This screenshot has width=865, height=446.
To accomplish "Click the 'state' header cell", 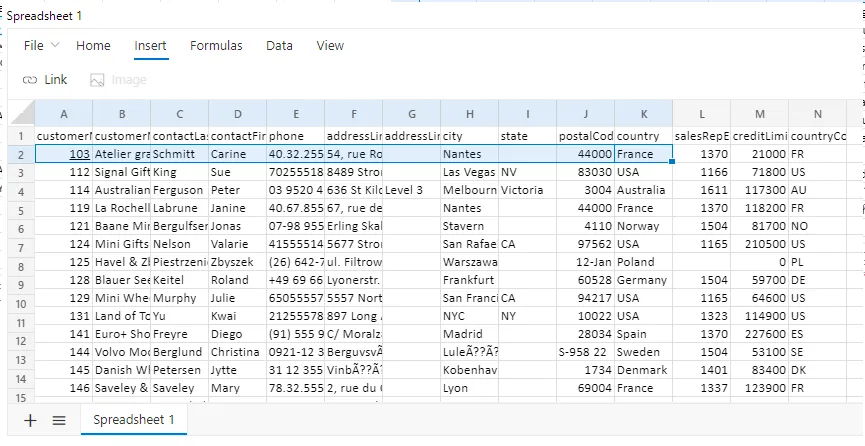I will pos(527,136).
